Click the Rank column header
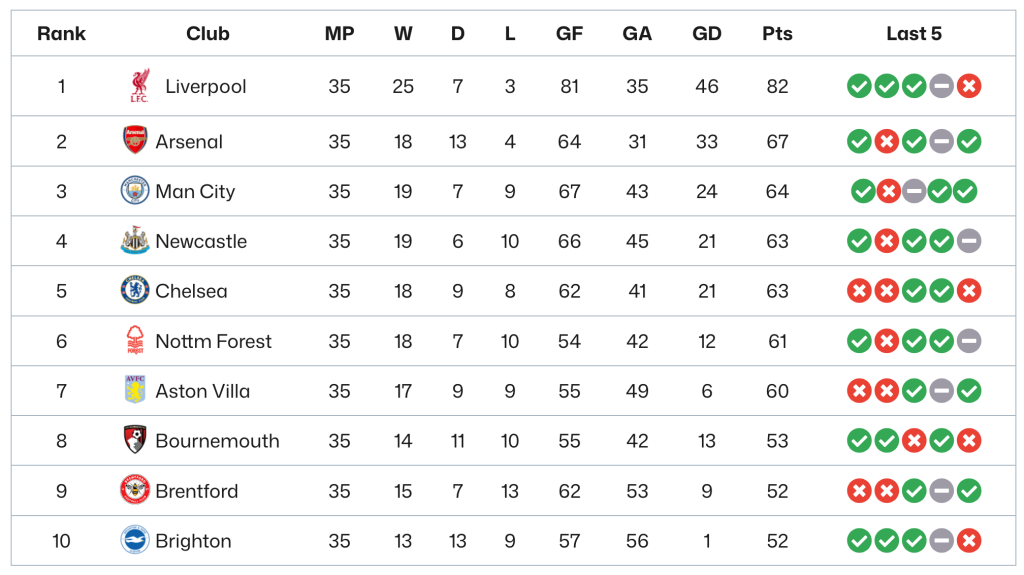 coord(61,34)
